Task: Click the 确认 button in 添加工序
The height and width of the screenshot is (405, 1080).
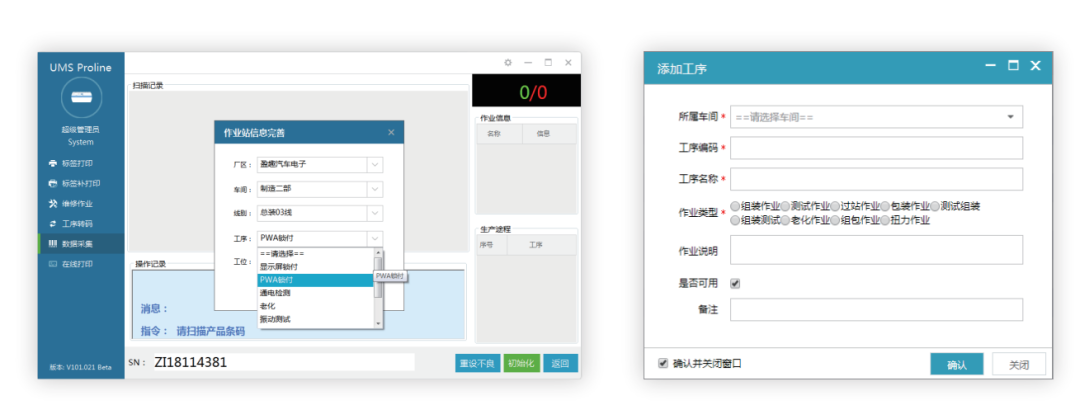Action: pyautogui.click(x=957, y=364)
